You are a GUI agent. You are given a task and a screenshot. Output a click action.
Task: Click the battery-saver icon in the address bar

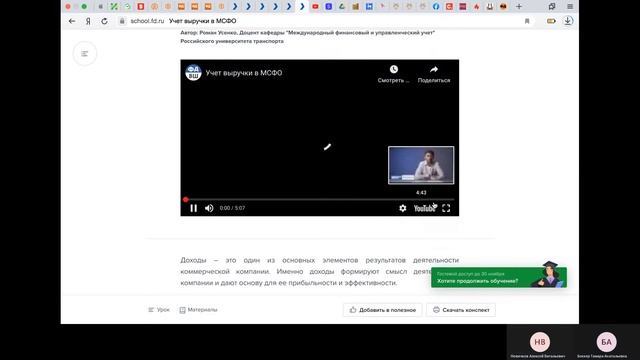tap(551, 21)
